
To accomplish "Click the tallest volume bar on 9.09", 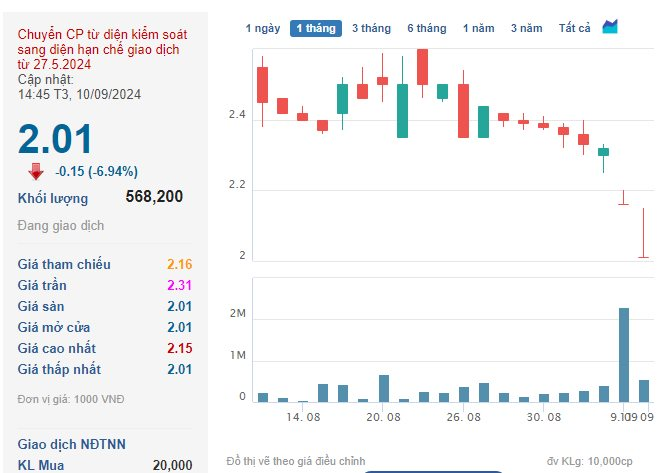I will tap(624, 355).
